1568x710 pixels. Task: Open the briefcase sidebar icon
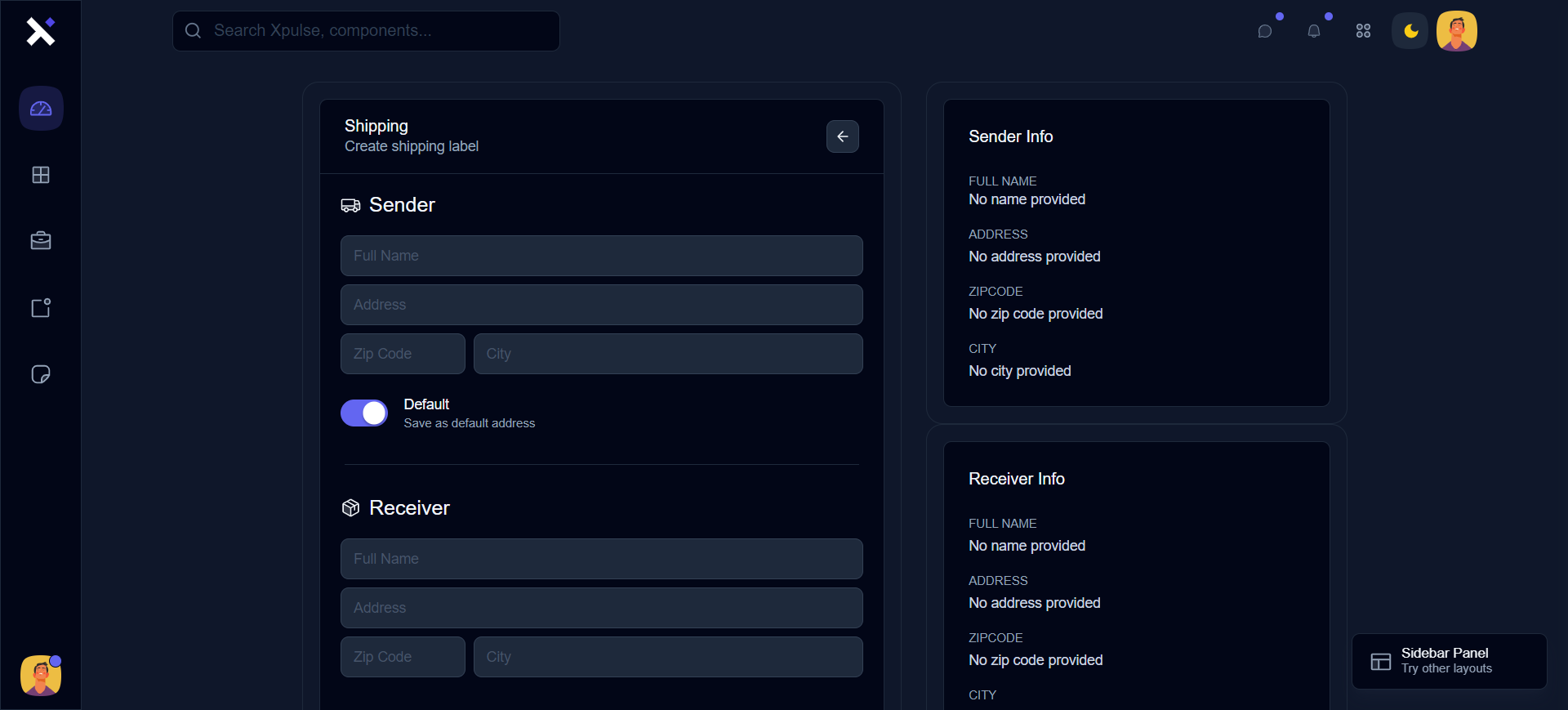click(41, 241)
